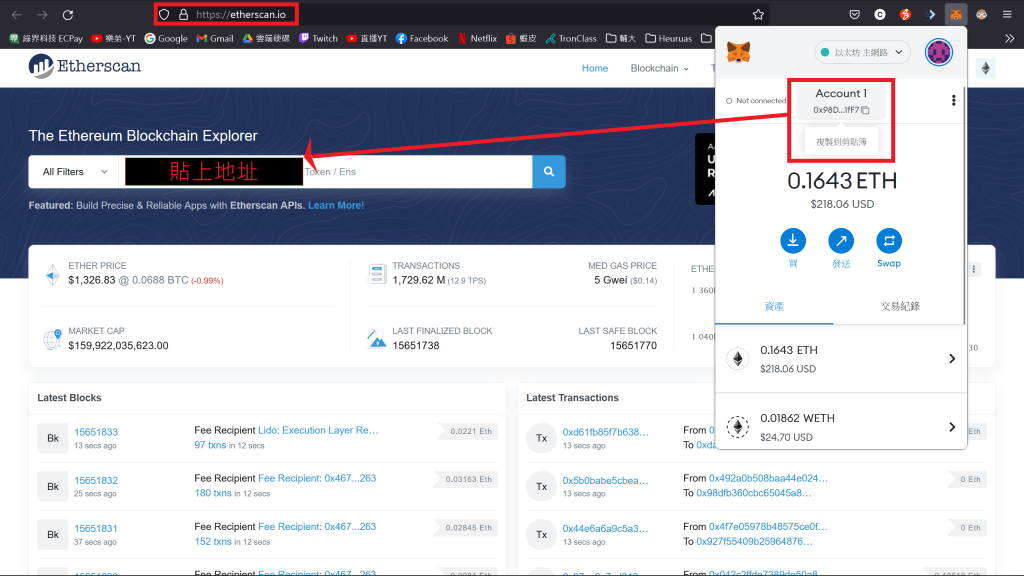Open From address 0x492a0b508baa44e024…
This screenshot has width=1024, height=576.
click(x=768, y=478)
